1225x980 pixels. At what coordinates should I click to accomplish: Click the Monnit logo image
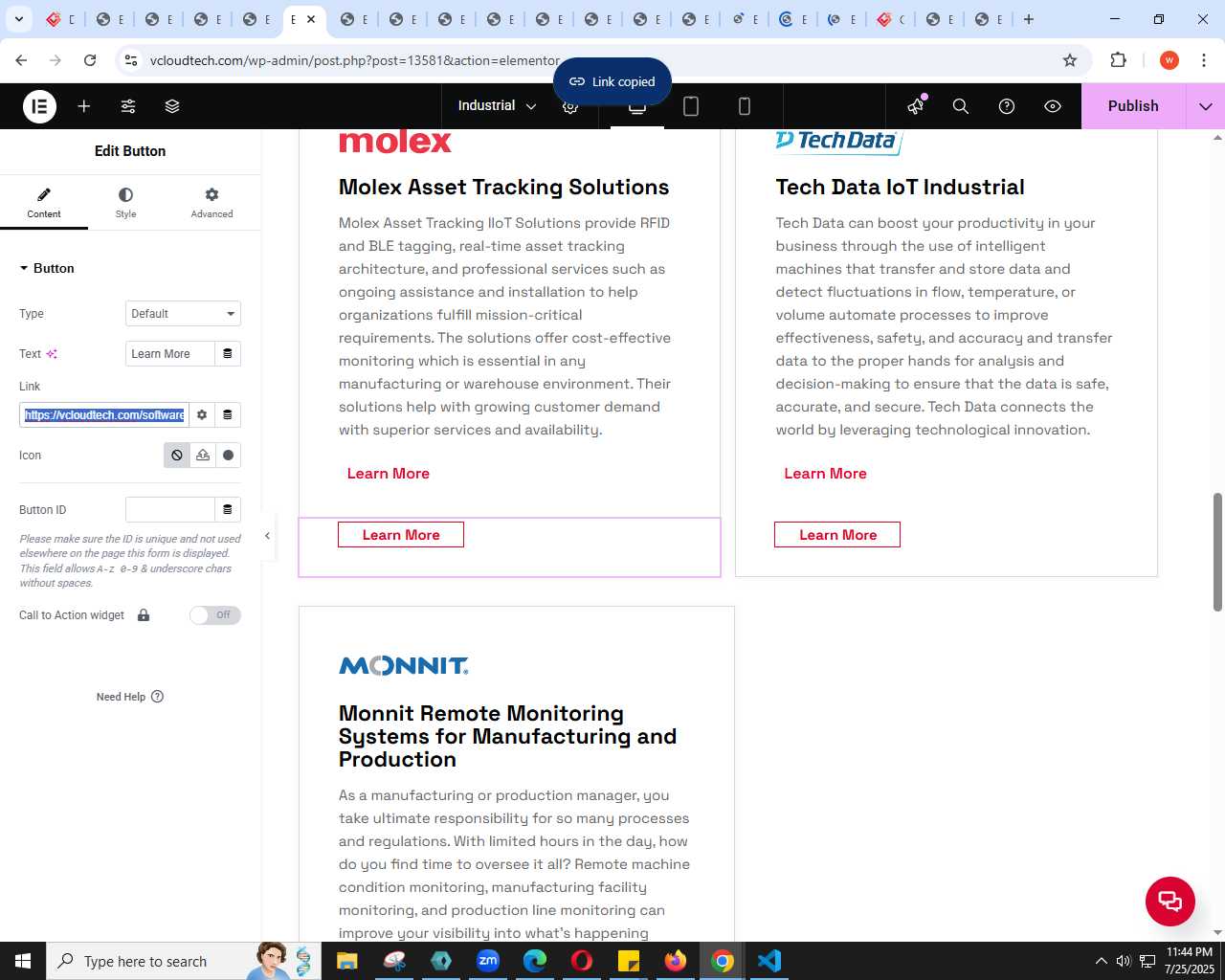pyautogui.click(x=404, y=666)
